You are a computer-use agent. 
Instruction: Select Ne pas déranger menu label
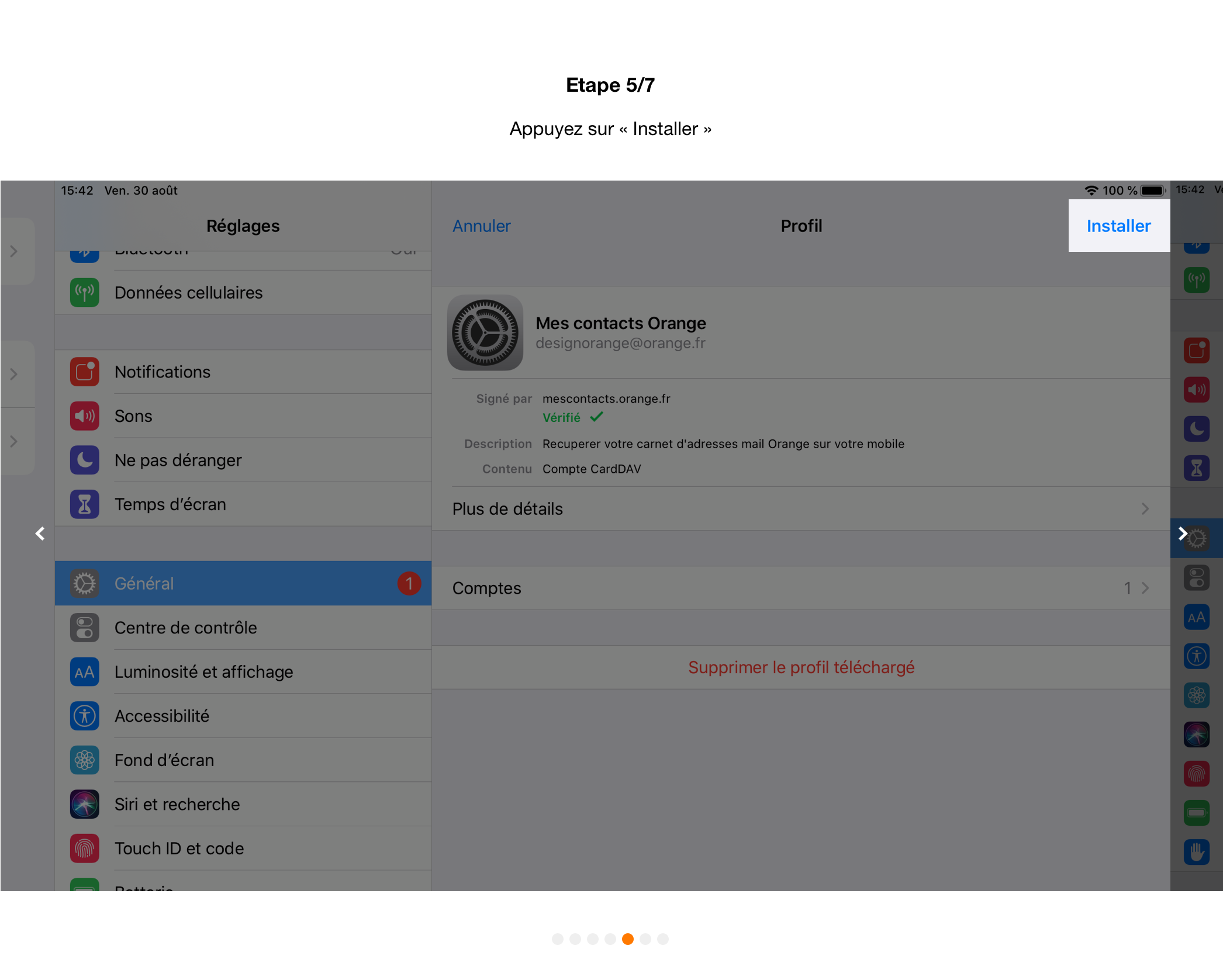pos(178,460)
